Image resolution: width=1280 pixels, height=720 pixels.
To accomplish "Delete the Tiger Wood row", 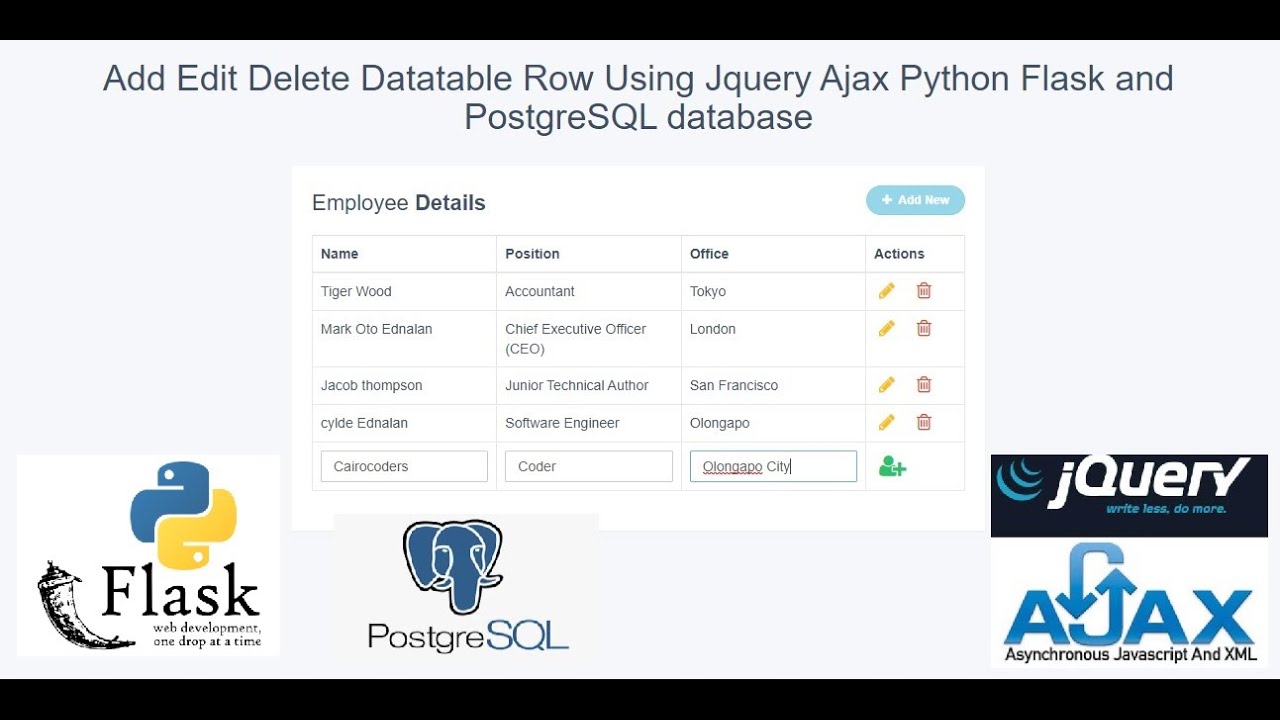I will point(924,291).
